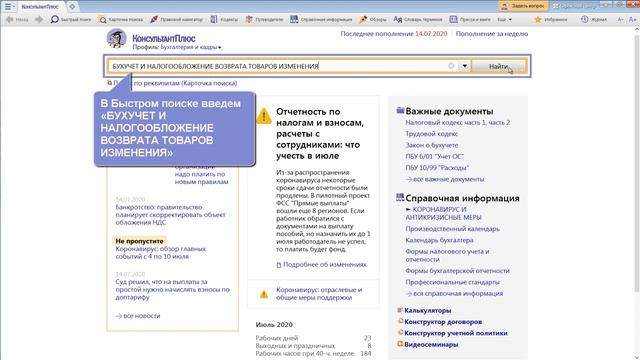Image resolution: width=640 pixels, height=360 pixels.
Task: Open Трудовой кодекс document
Action: pyautogui.click(x=431, y=134)
